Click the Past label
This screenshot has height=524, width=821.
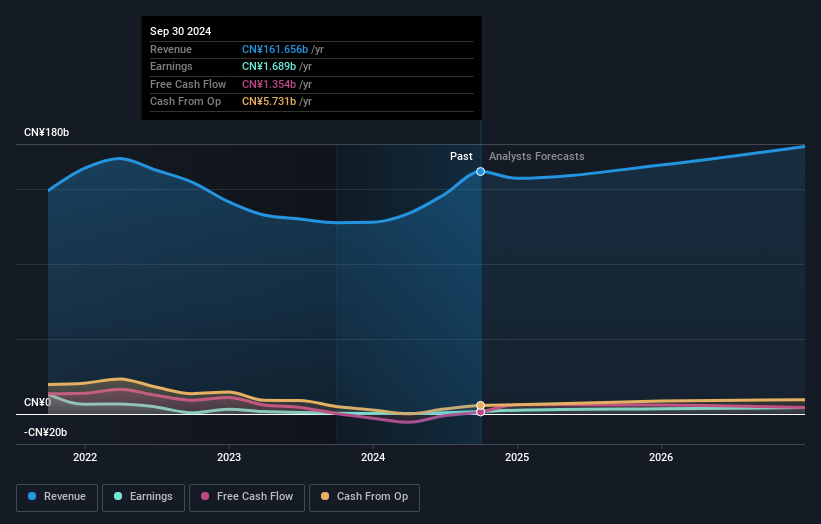click(461, 156)
